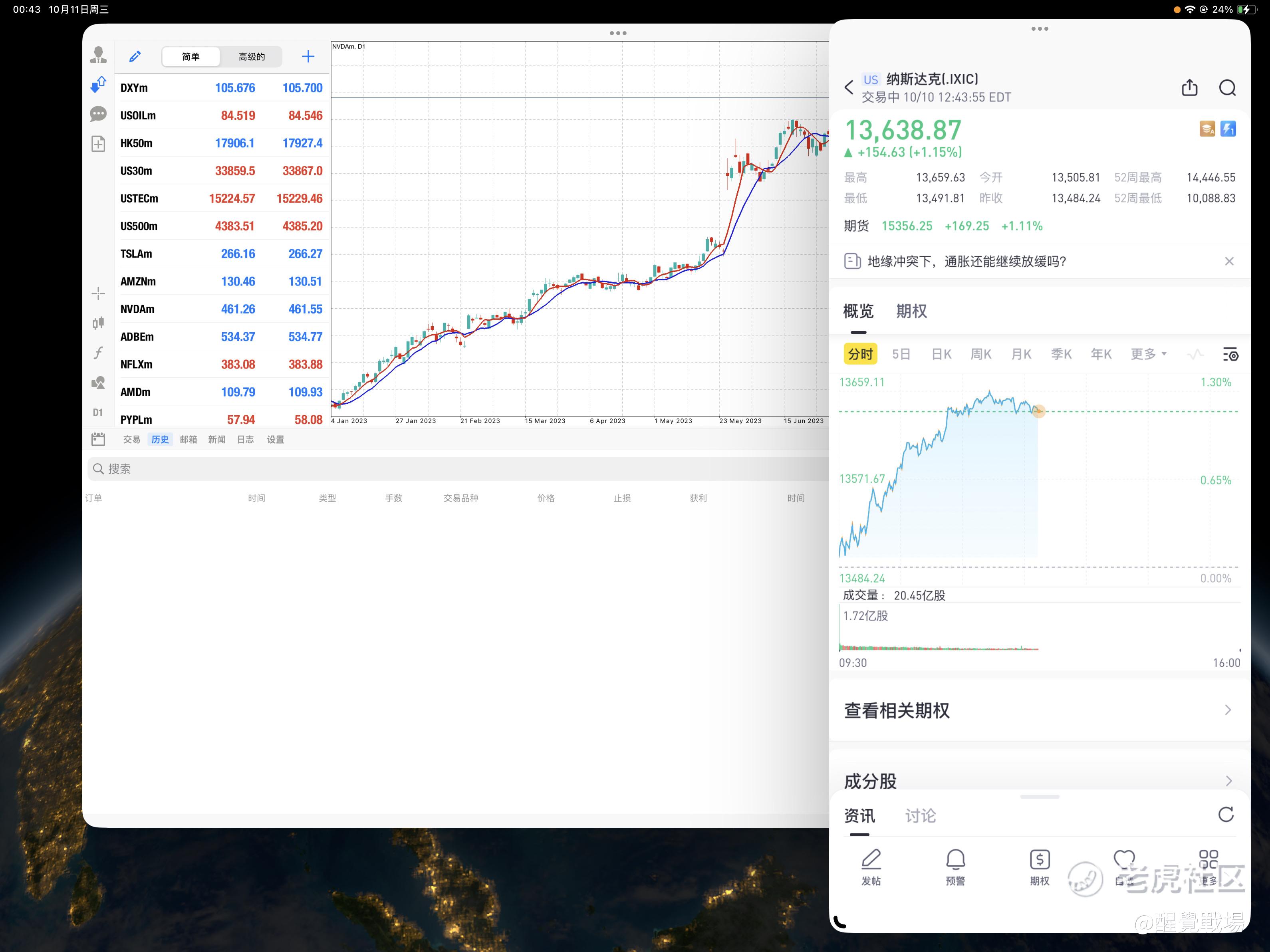Expand the 更多 timeframe dropdown
The image size is (1270, 952).
coord(1148,354)
